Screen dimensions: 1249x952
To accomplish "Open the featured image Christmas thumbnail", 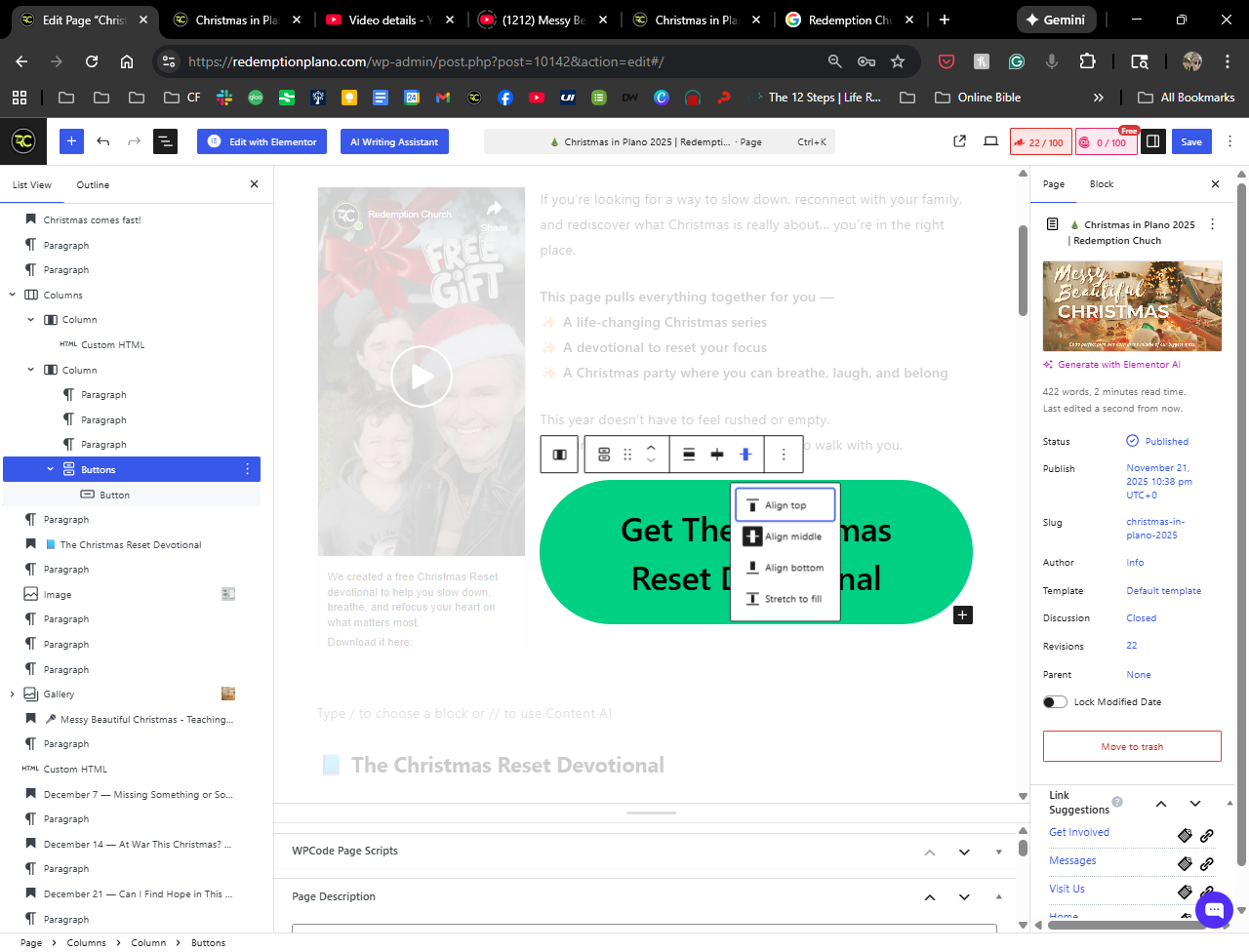I will click(x=1132, y=305).
